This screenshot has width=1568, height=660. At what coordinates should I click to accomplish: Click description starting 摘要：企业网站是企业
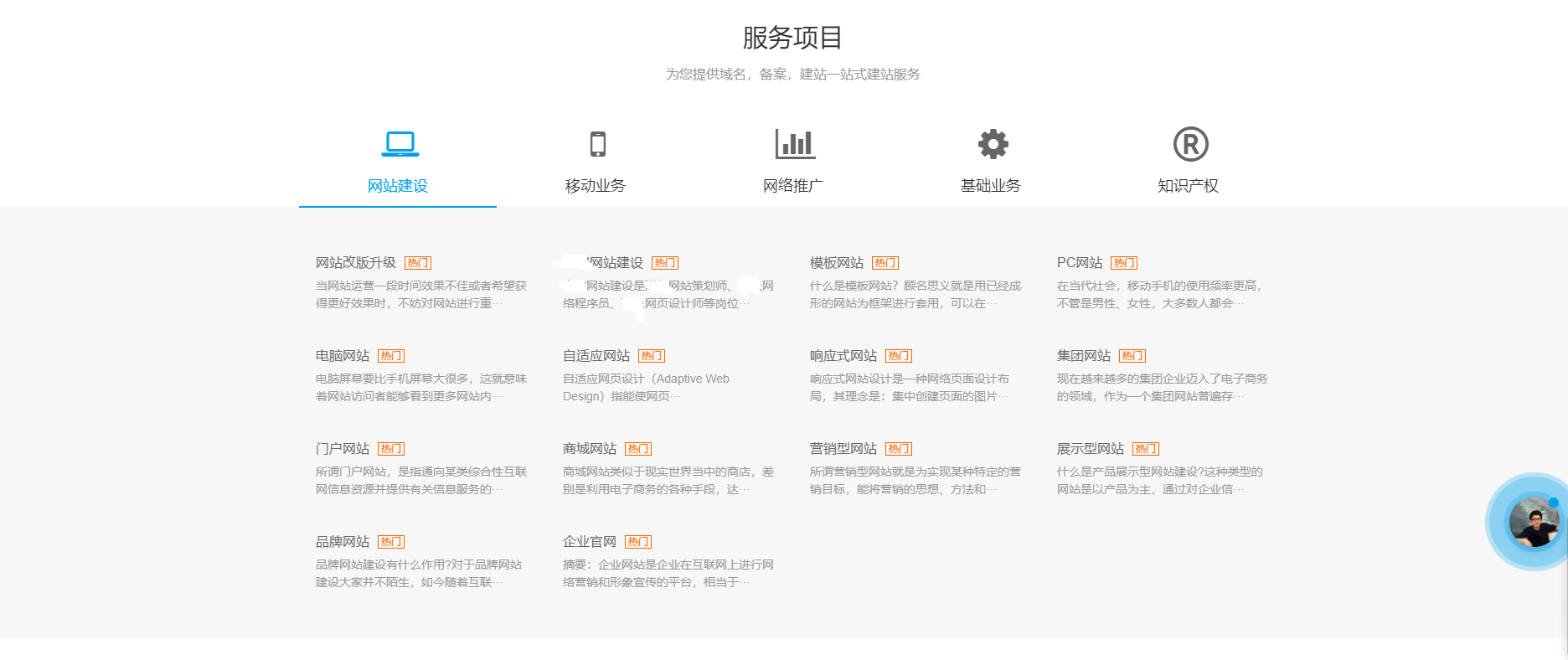click(668, 574)
